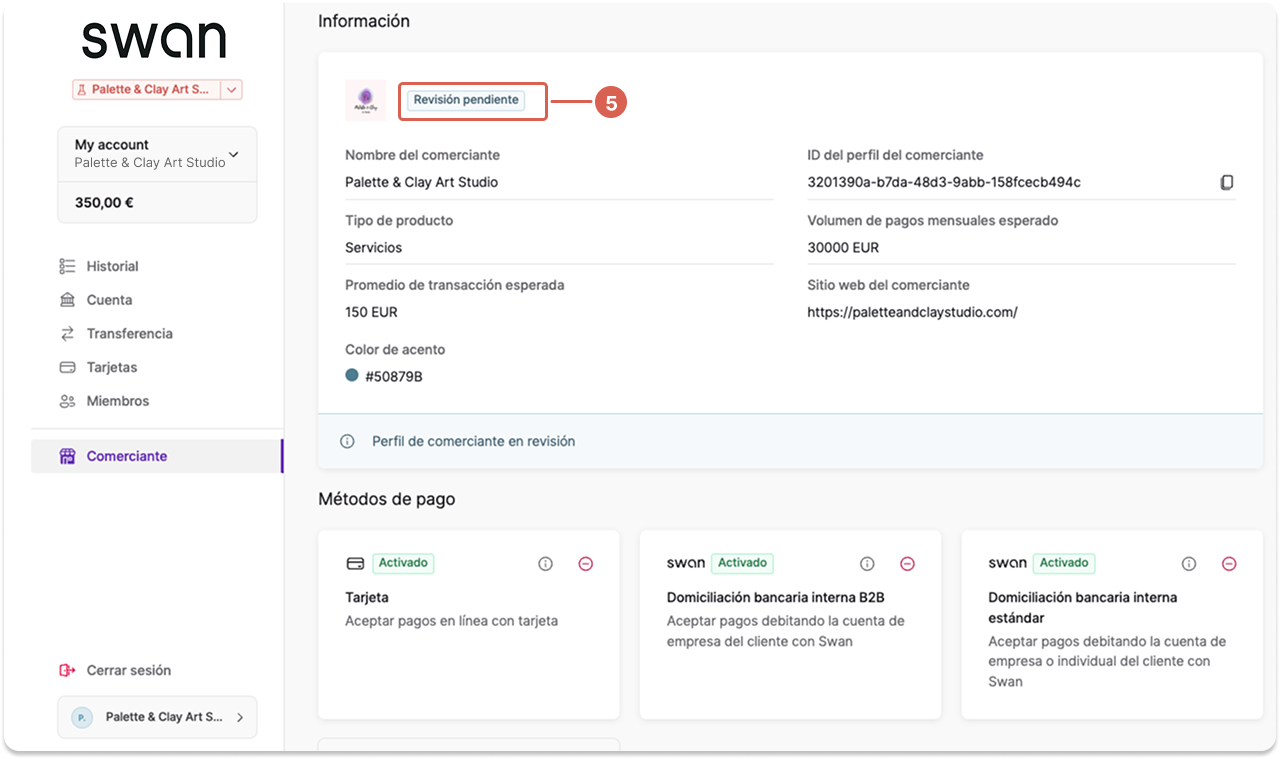The image size is (1280, 759).
Task: Remove Domiciliación bancaria interna estándar method
Action: (x=1230, y=564)
